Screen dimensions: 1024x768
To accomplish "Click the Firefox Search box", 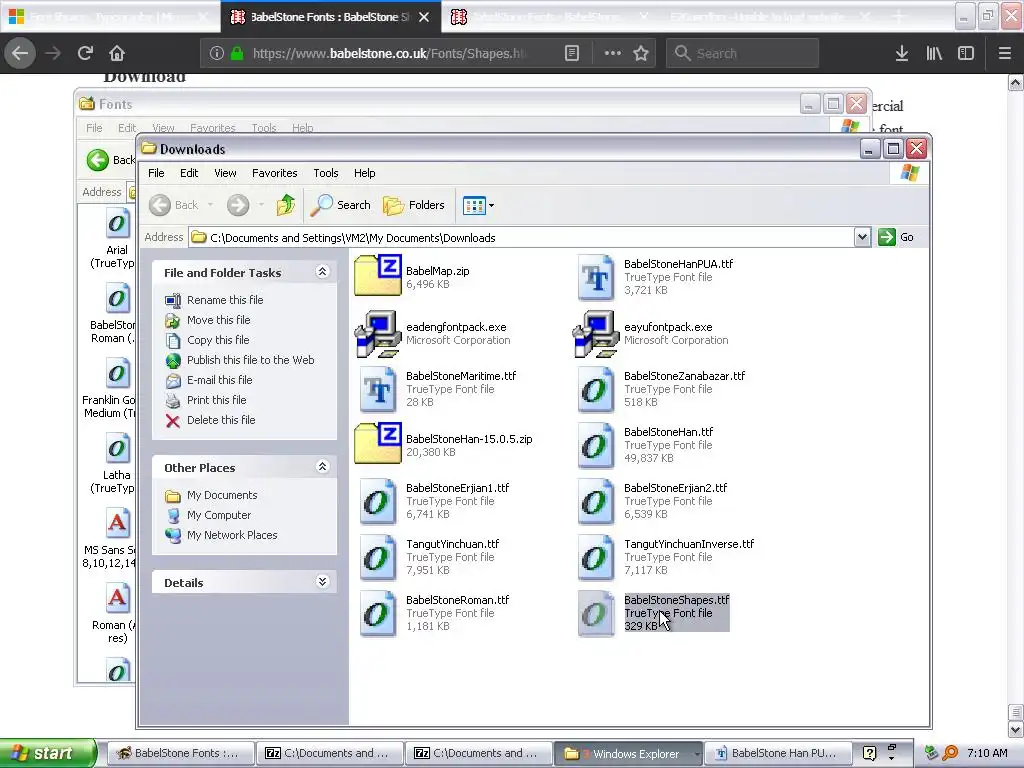I will tap(743, 53).
